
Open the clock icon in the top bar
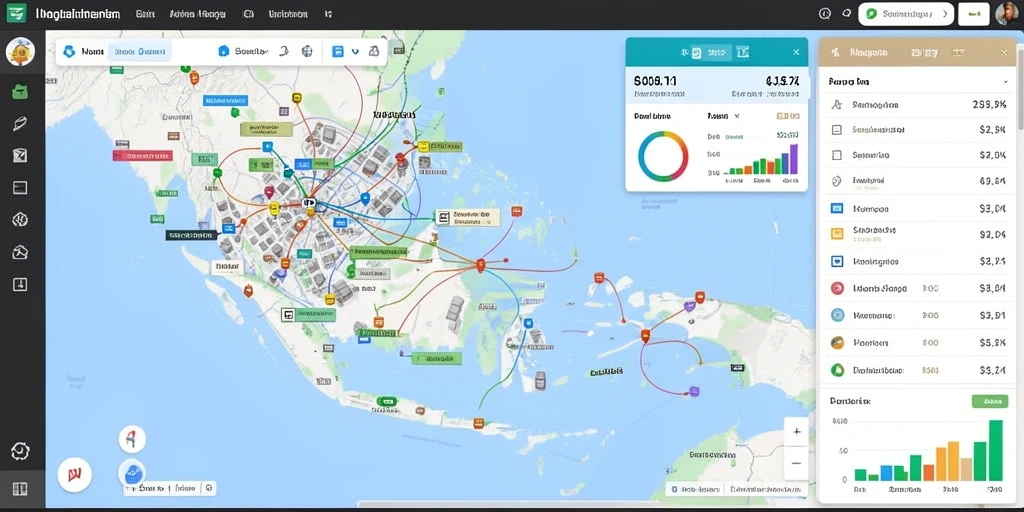pyautogui.click(x=824, y=13)
